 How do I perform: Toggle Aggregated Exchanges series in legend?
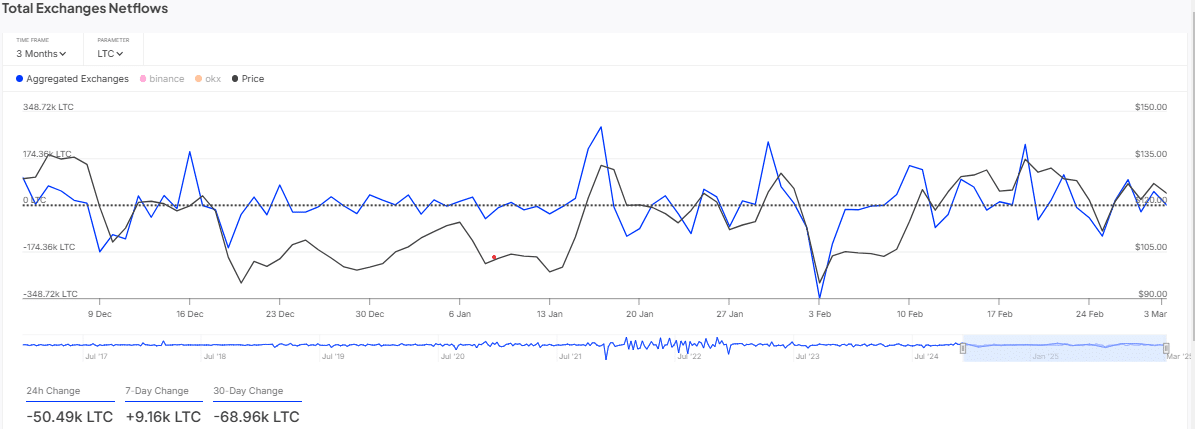pyautogui.click(x=77, y=78)
